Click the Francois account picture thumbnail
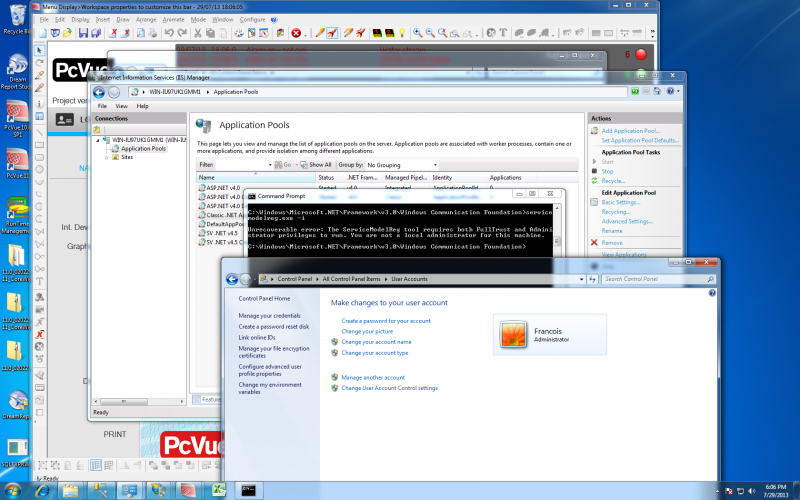This screenshot has height=500, width=800. pos(513,335)
